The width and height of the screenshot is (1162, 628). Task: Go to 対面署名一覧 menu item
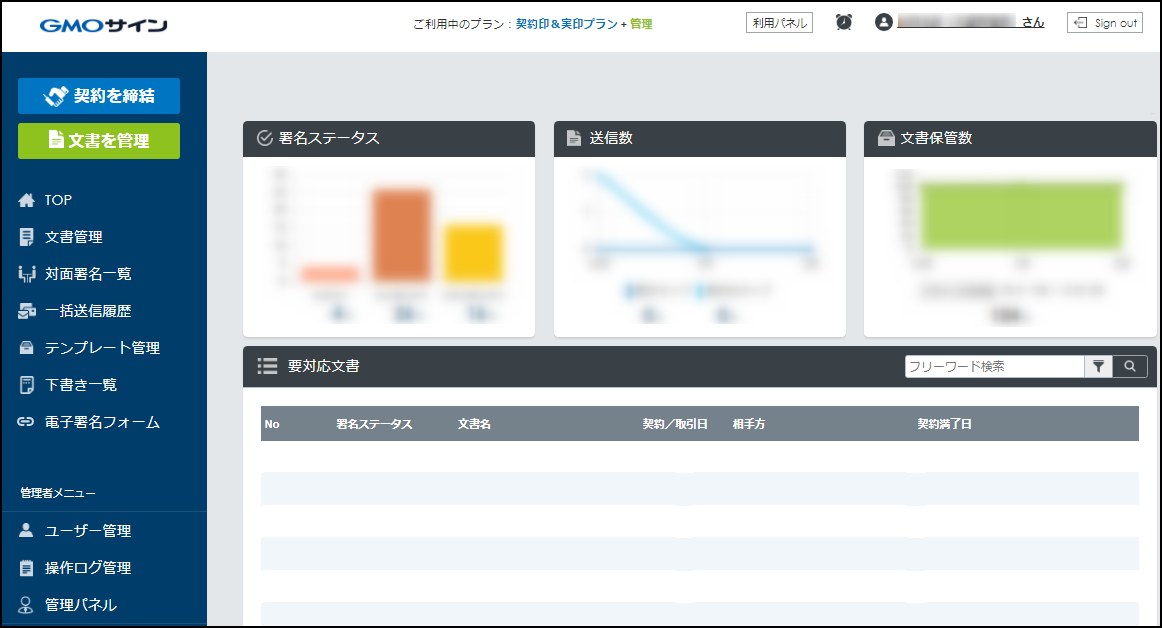[x=87, y=274]
